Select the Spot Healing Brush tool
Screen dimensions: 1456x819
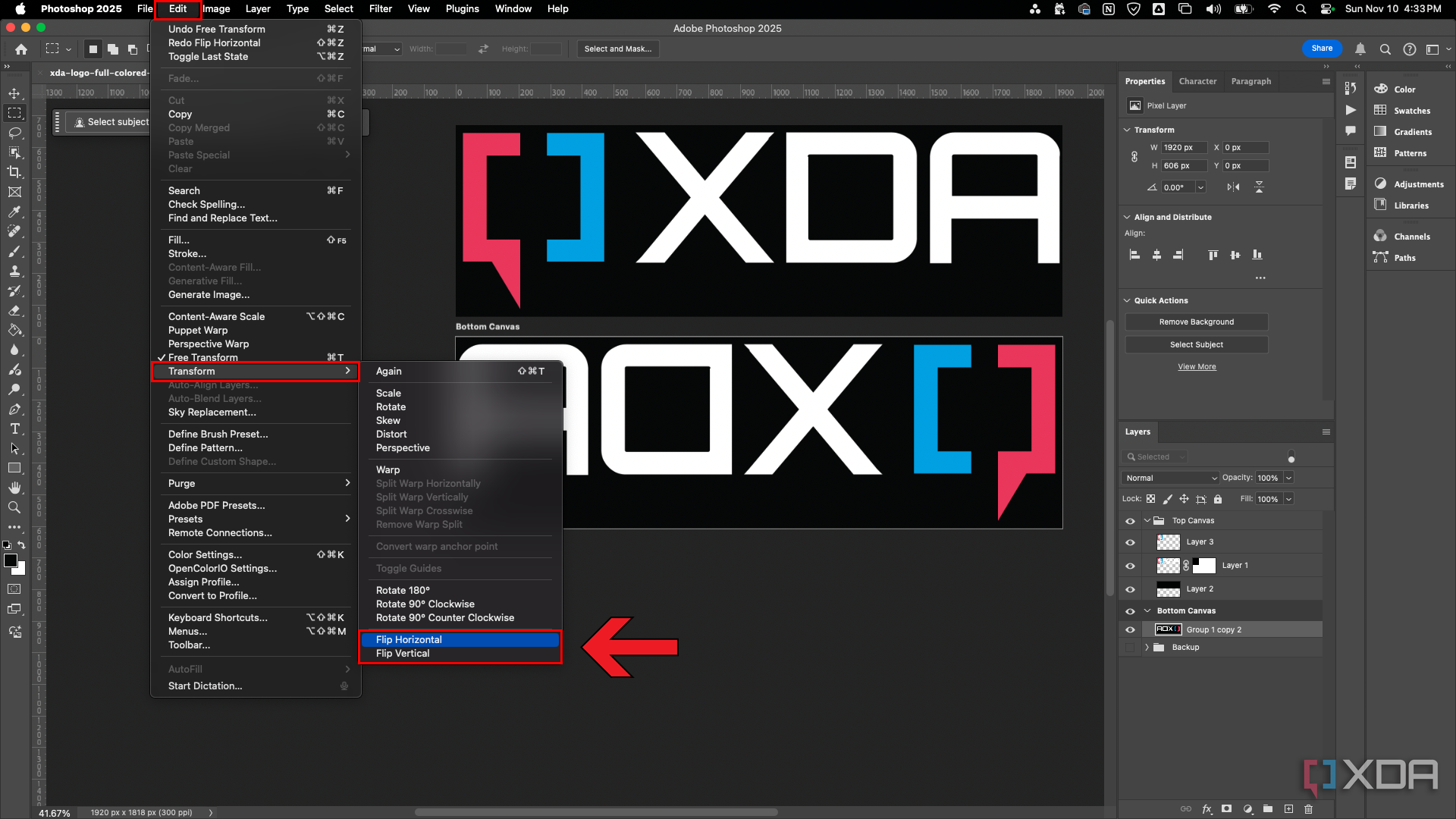[x=14, y=231]
